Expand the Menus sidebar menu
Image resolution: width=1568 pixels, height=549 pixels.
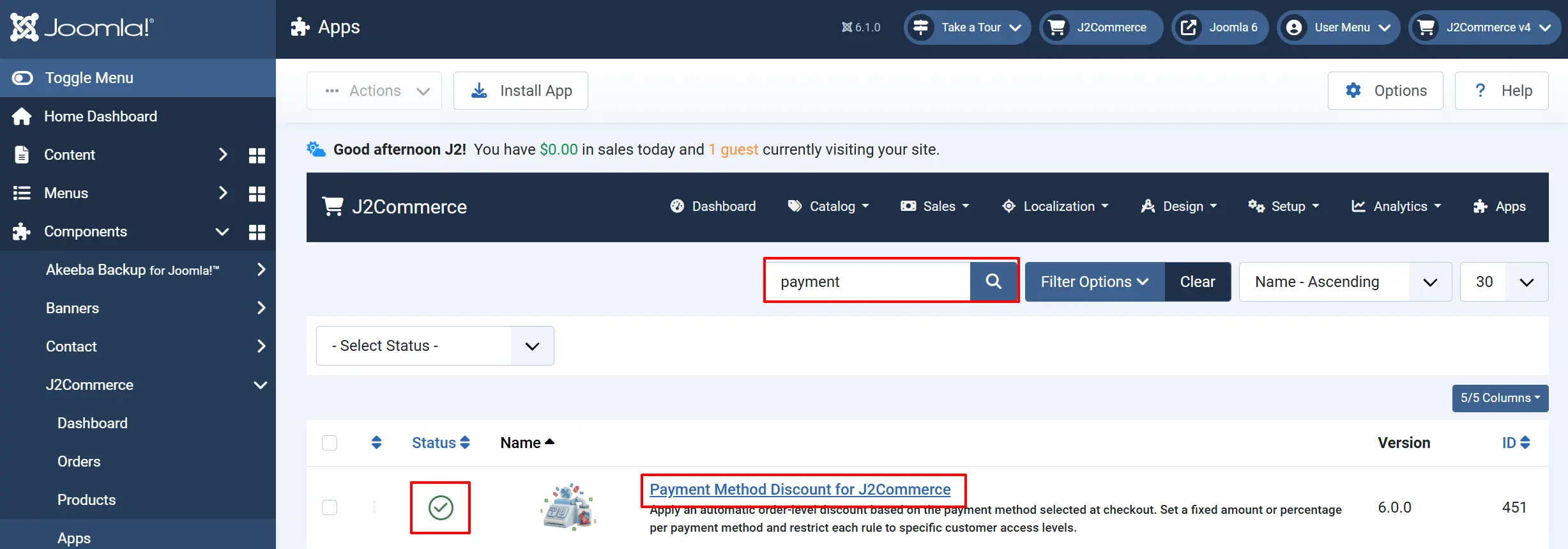[x=222, y=193]
